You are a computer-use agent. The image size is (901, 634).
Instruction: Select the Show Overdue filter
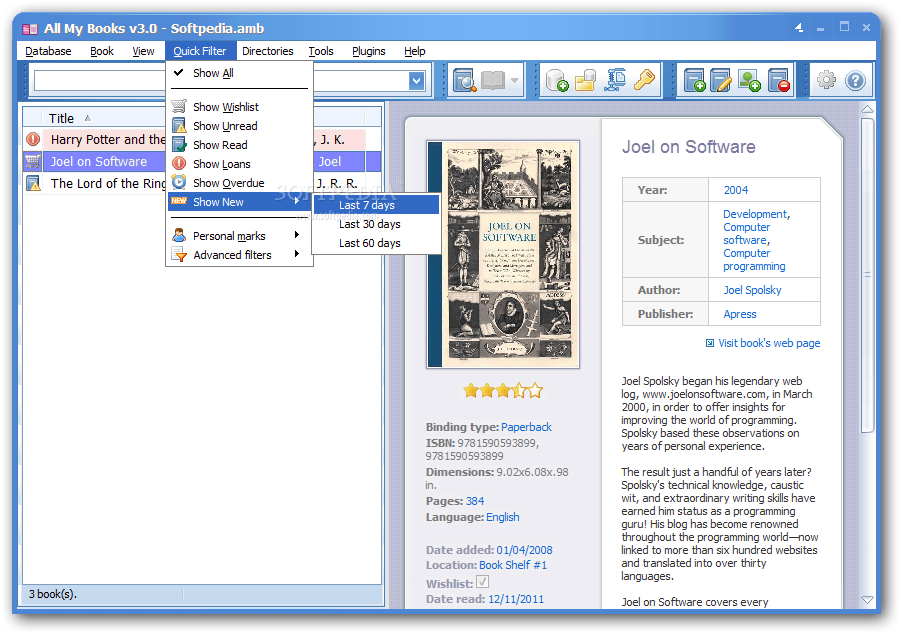[239, 183]
